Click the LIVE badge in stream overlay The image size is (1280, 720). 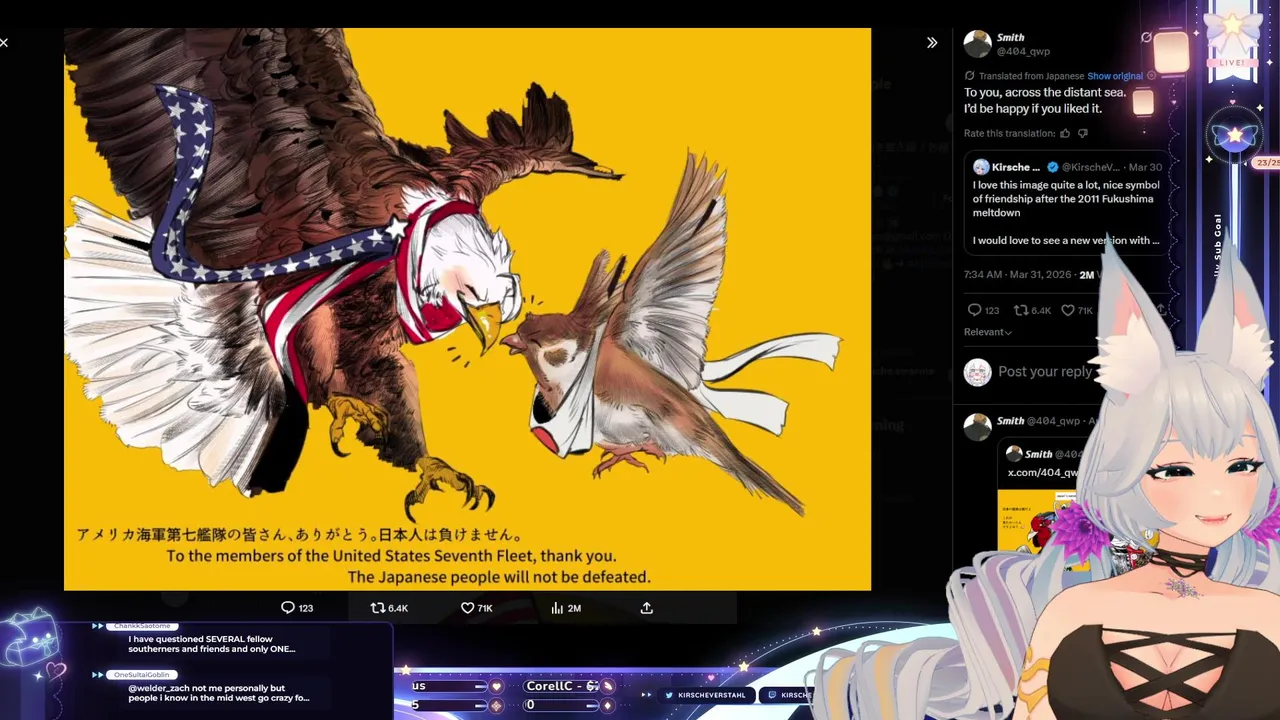tap(1232, 63)
